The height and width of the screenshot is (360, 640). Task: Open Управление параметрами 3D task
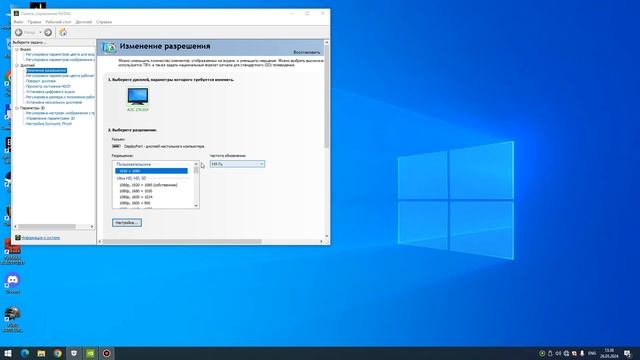50,118
